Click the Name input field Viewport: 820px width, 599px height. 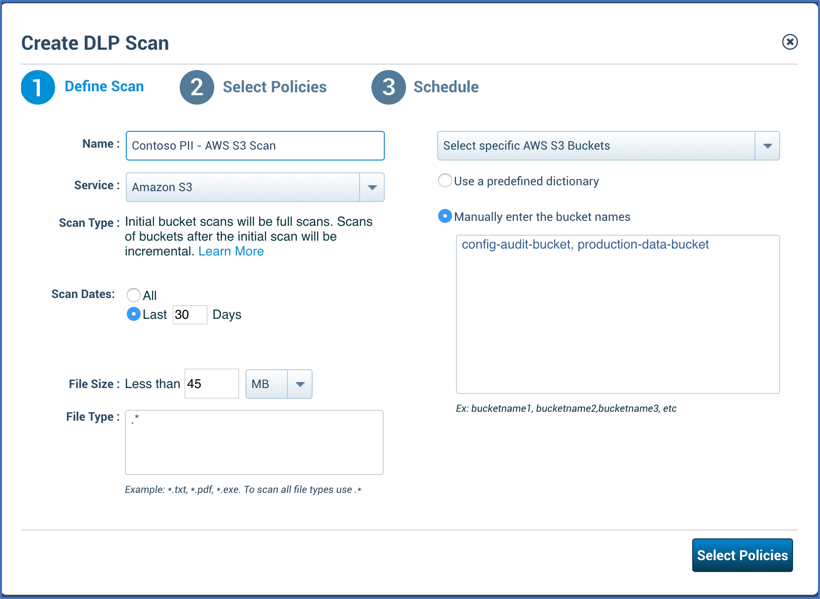(255, 145)
